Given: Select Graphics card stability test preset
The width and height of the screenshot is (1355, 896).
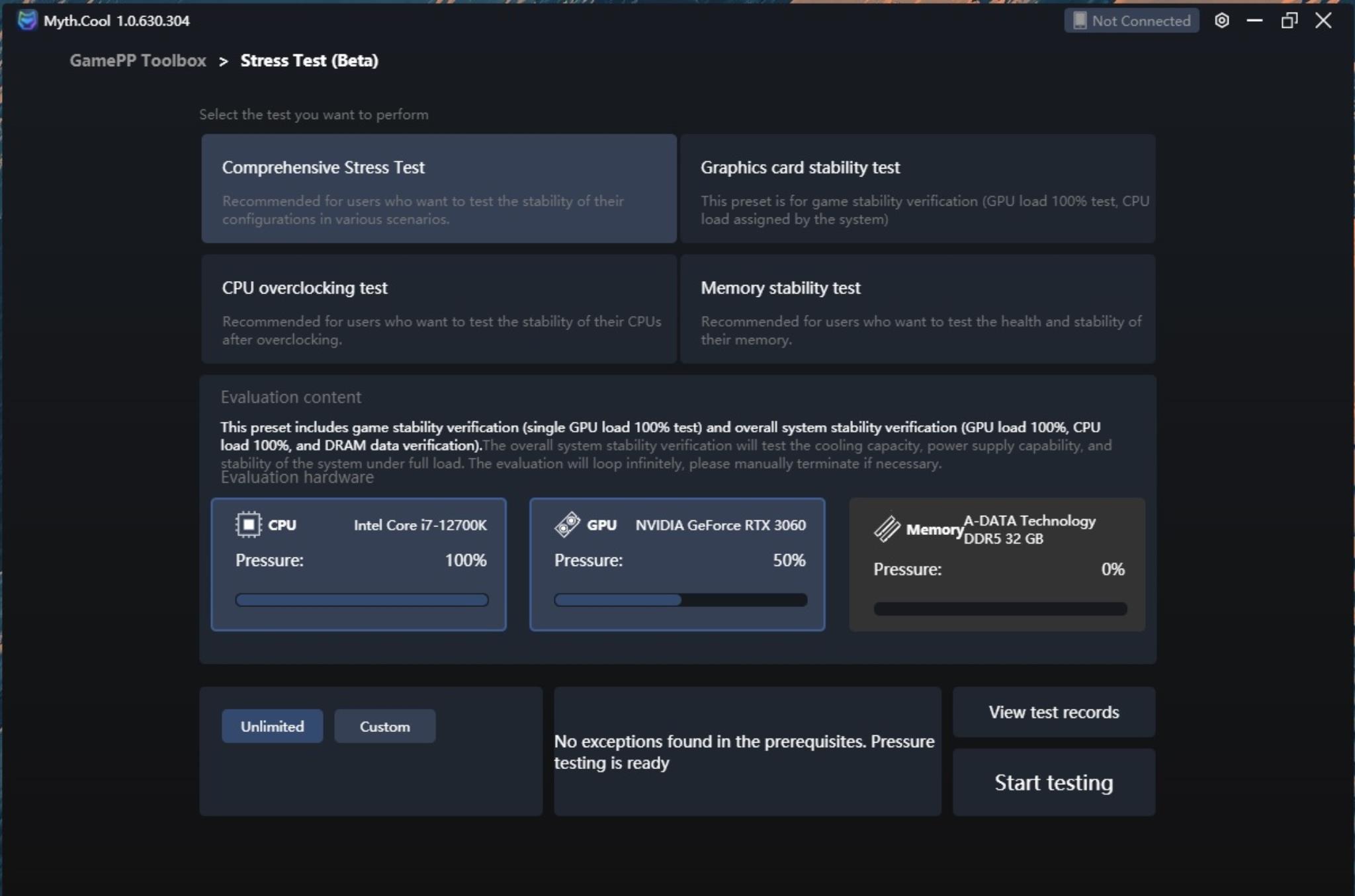Looking at the screenshot, I should (x=918, y=188).
